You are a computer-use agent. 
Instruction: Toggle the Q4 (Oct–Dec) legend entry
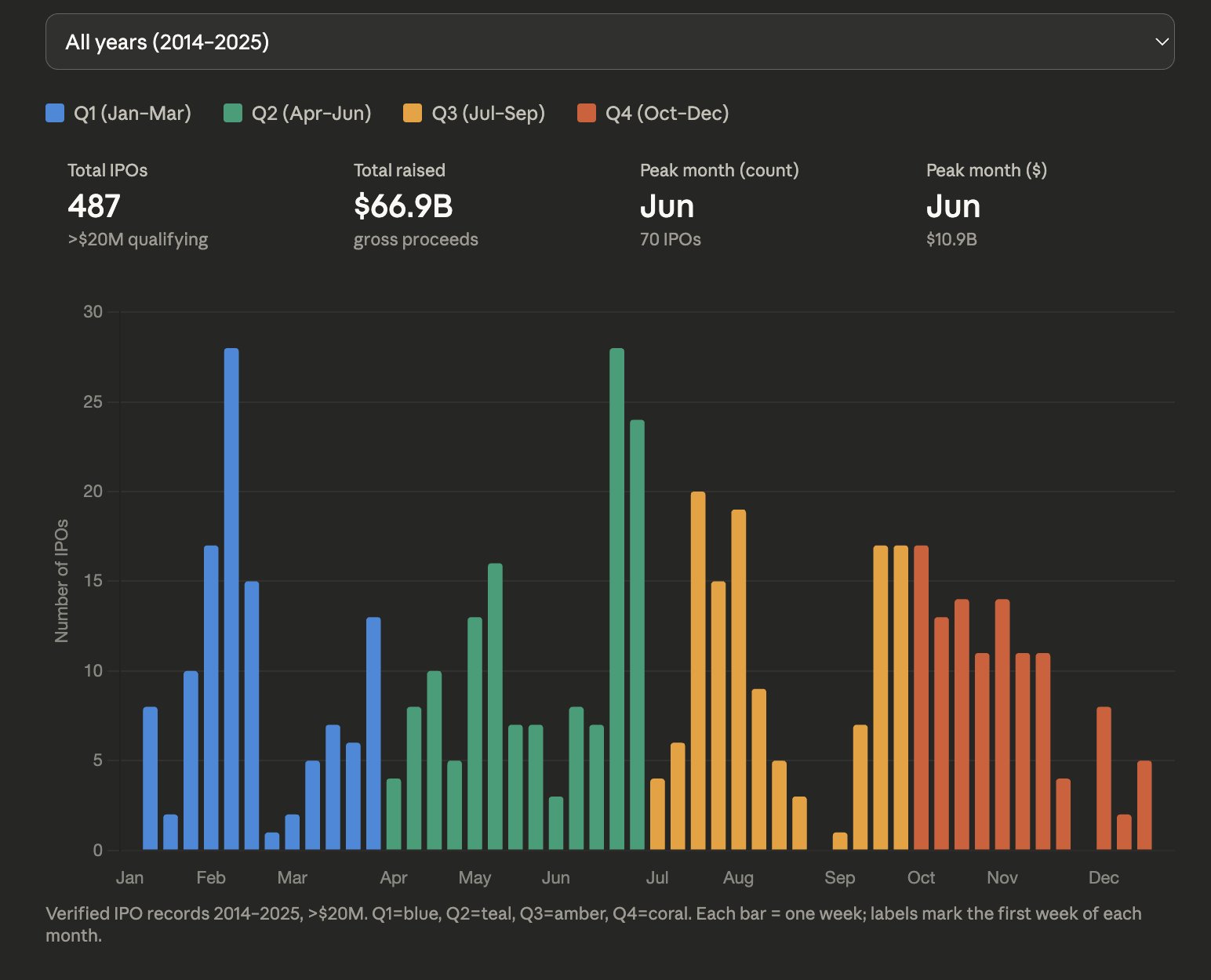(x=666, y=113)
